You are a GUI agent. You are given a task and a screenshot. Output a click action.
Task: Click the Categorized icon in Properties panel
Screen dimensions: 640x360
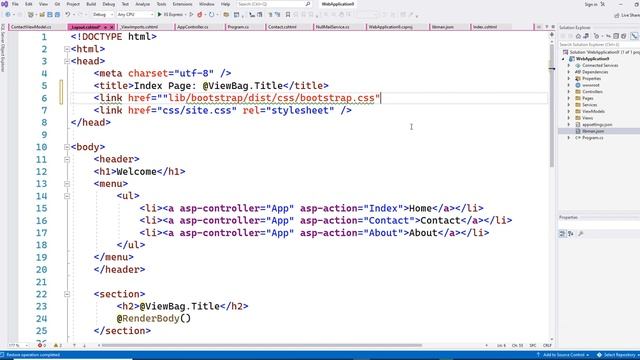pyautogui.click(x=562, y=233)
